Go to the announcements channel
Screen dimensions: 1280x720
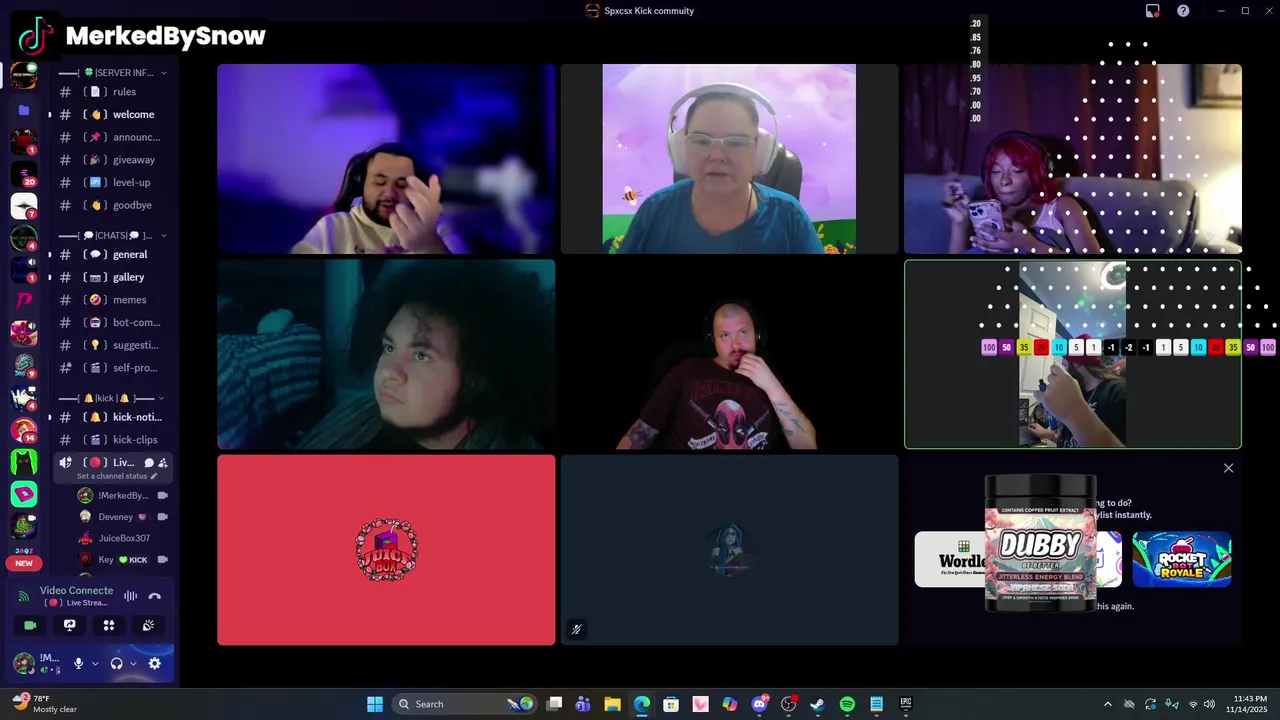(111, 137)
